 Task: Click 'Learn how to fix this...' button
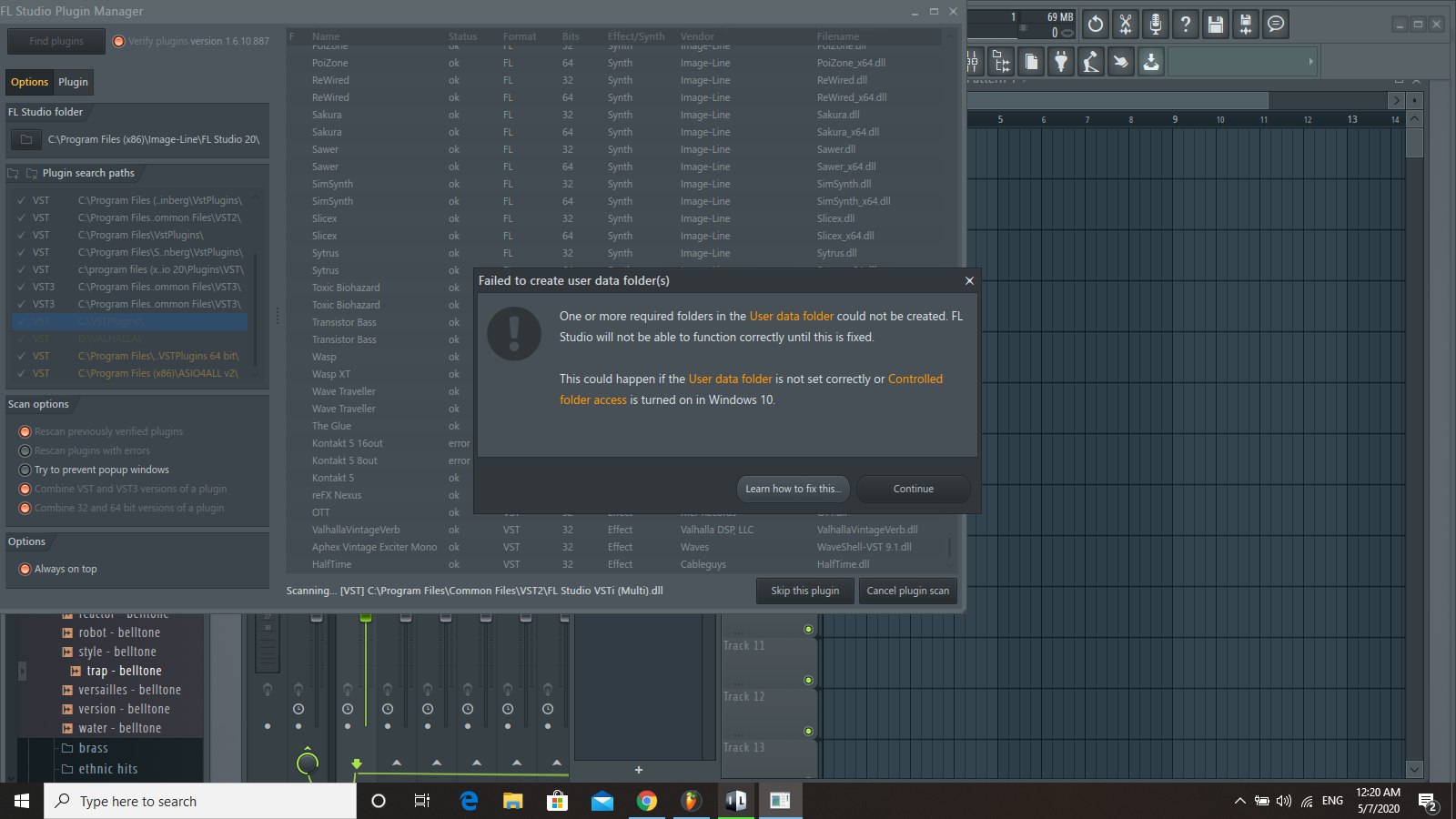(x=793, y=489)
